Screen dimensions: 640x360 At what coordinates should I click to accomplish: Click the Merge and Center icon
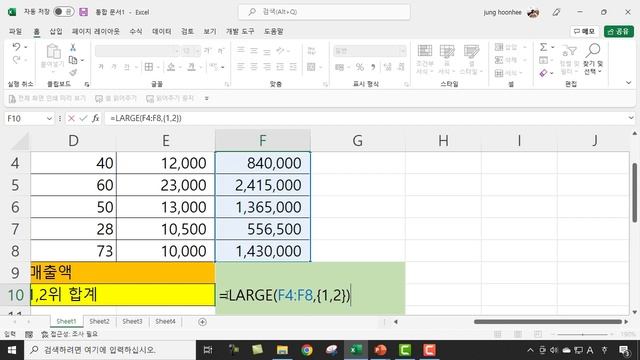311,67
